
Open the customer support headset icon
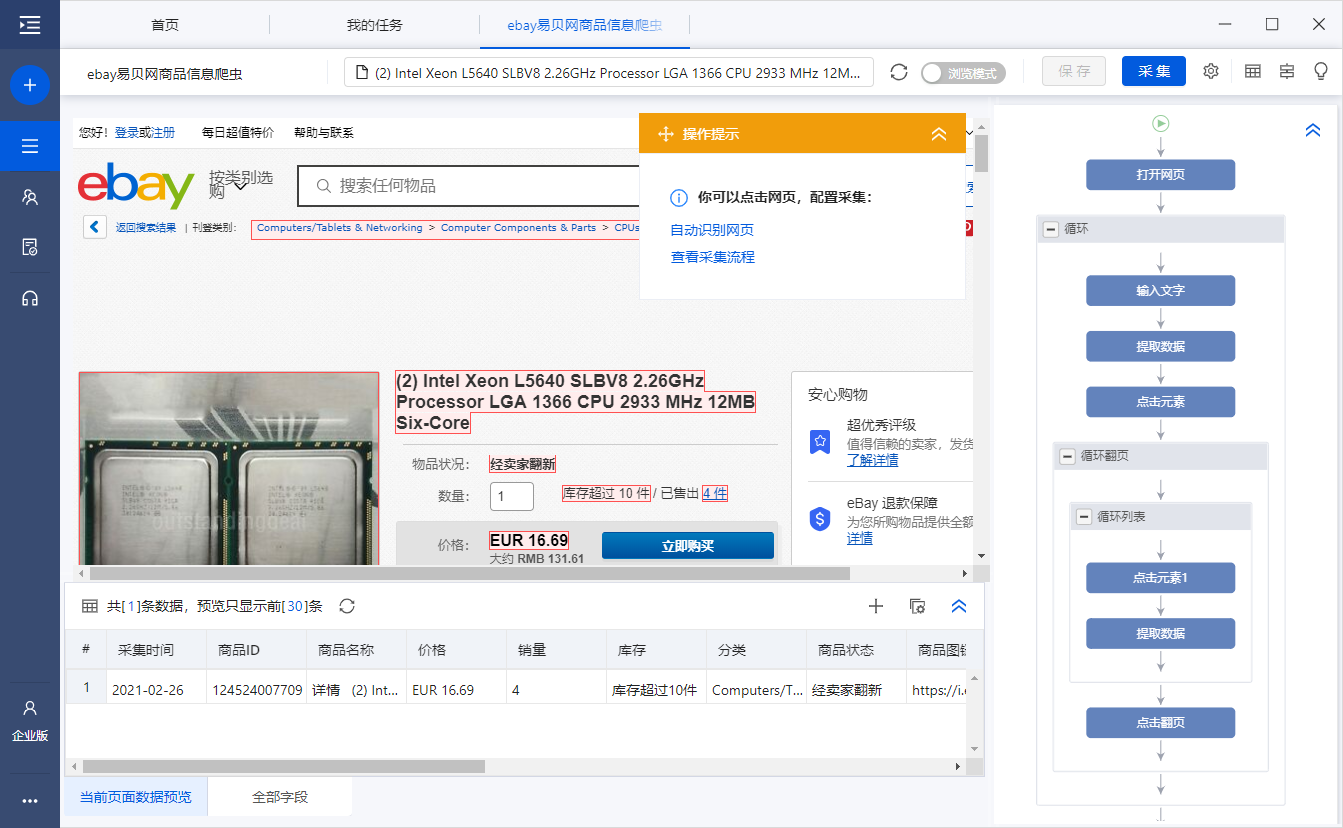30,298
